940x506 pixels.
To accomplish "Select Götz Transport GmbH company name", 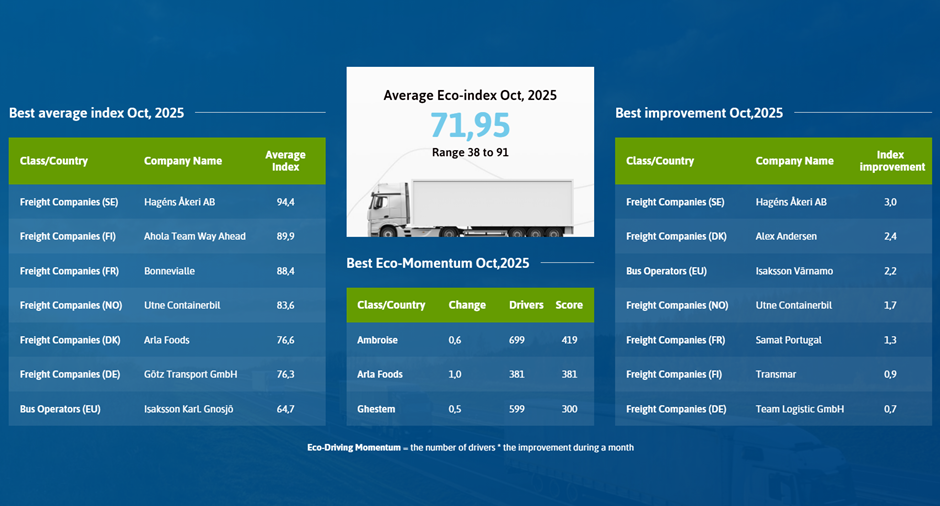I will tap(190, 374).
